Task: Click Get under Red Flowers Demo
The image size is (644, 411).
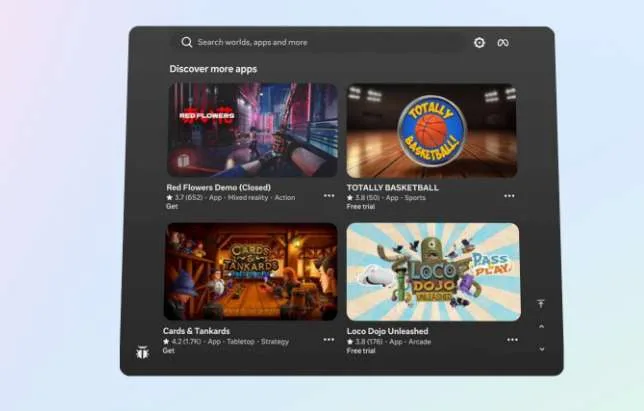Action: 172,206
